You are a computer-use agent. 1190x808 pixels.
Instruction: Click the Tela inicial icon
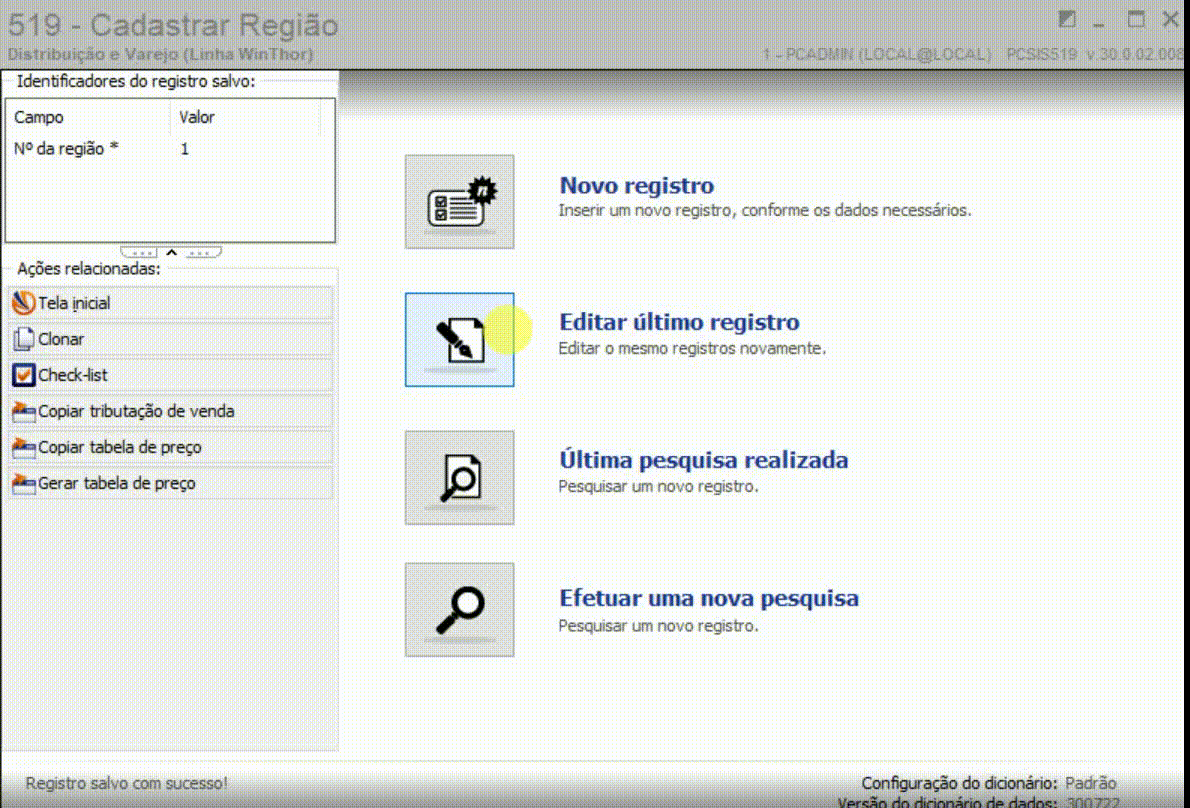coord(24,303)
